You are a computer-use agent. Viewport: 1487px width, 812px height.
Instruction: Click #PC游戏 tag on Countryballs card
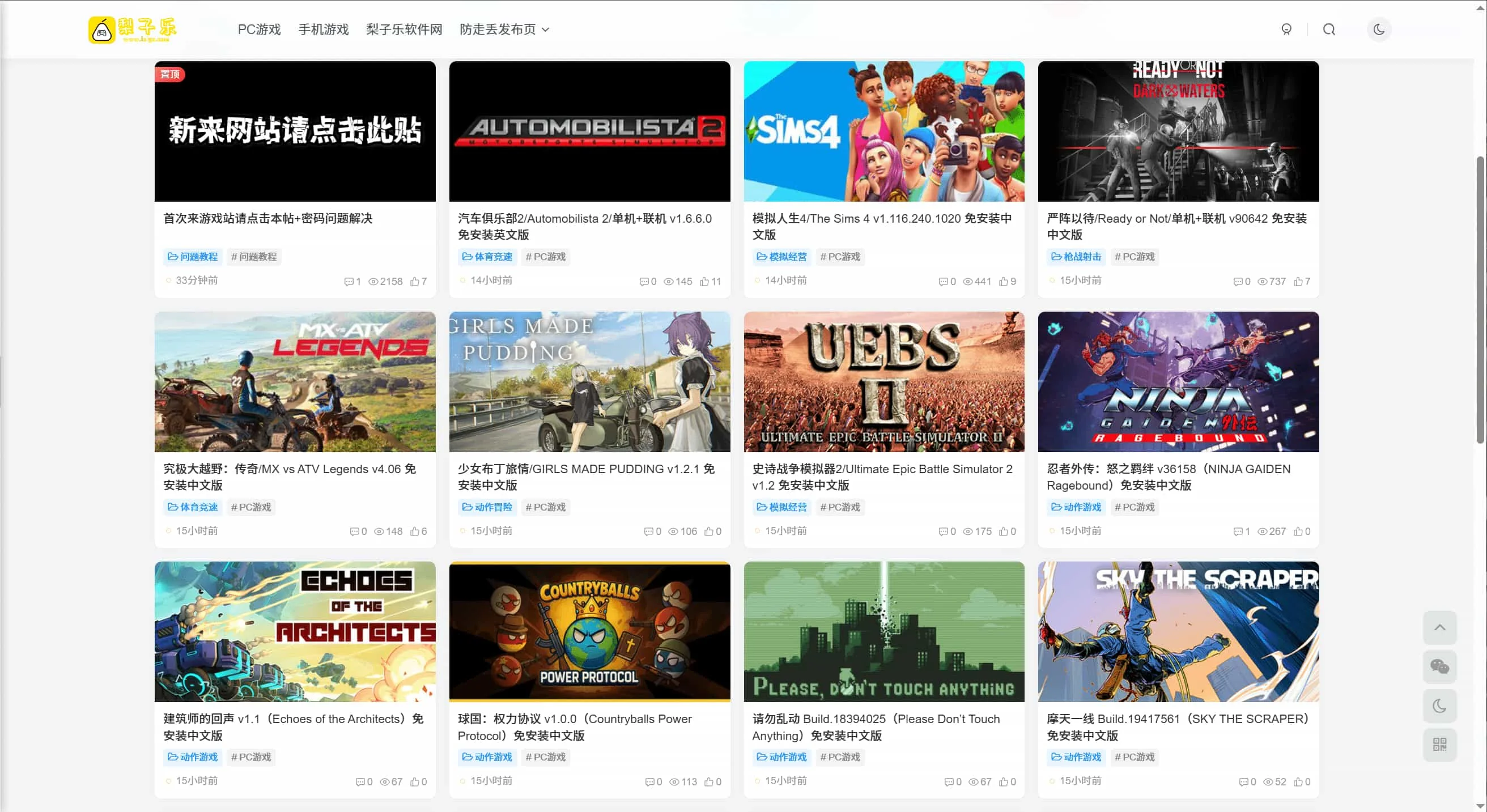546,756
